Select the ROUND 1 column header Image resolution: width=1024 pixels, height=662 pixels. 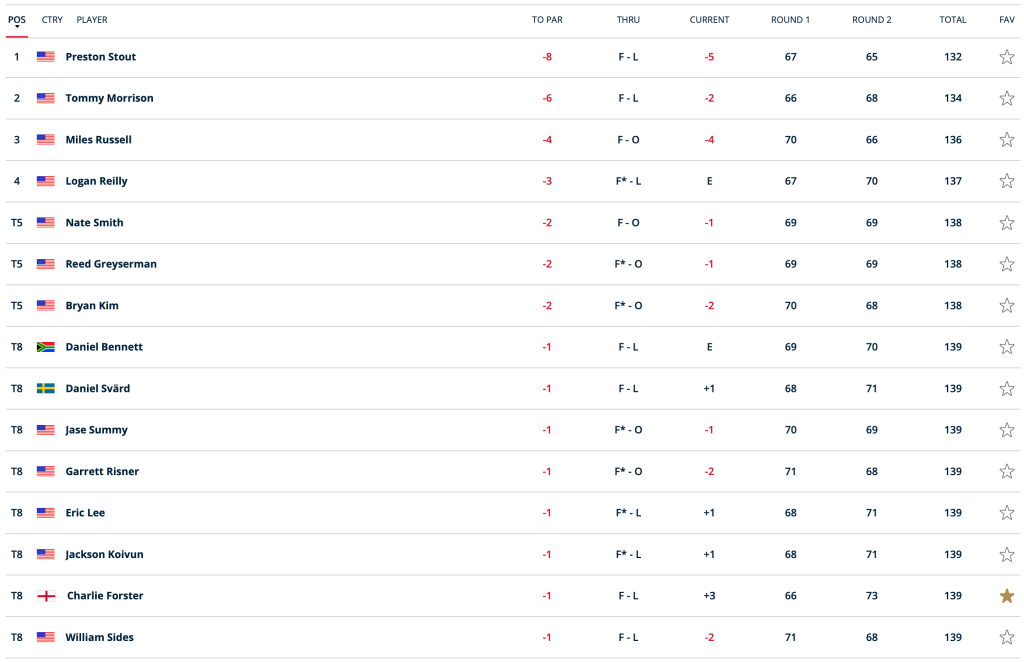[790, 20]
